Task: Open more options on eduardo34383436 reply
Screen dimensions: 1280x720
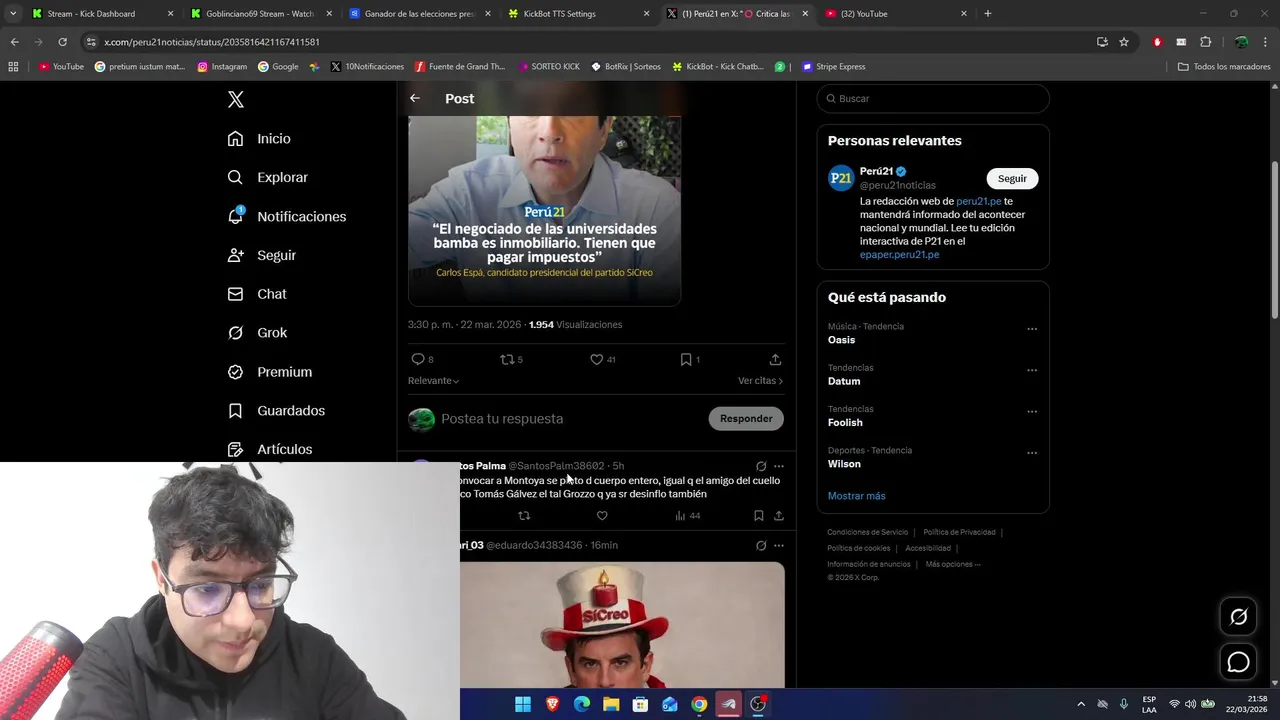Action: [x=779, y=546]
